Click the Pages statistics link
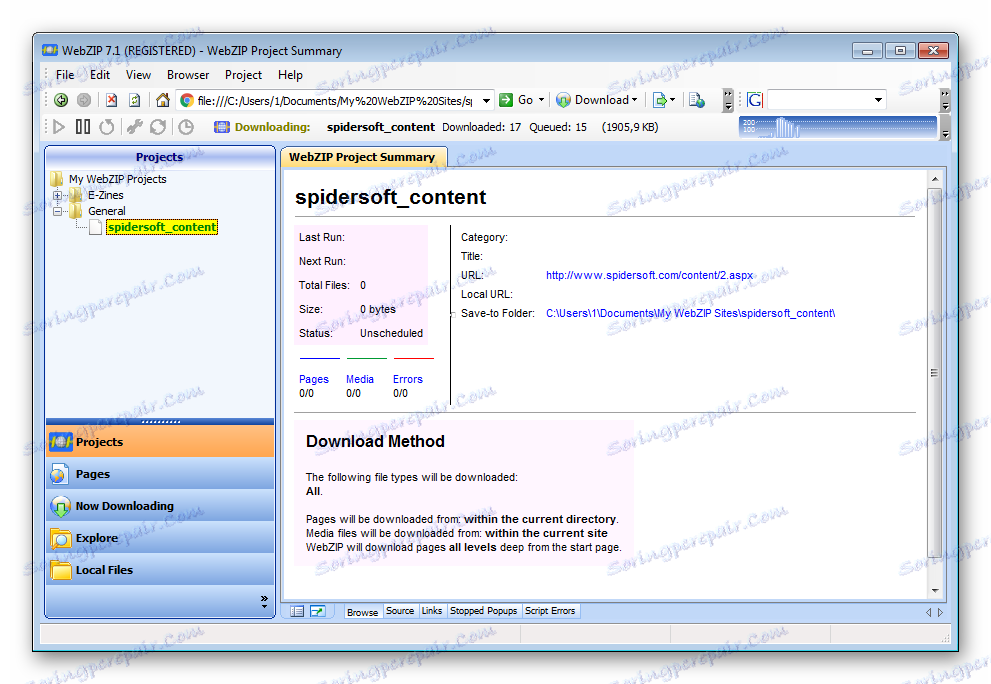This screenshot has width=991, height=684. 313,379
